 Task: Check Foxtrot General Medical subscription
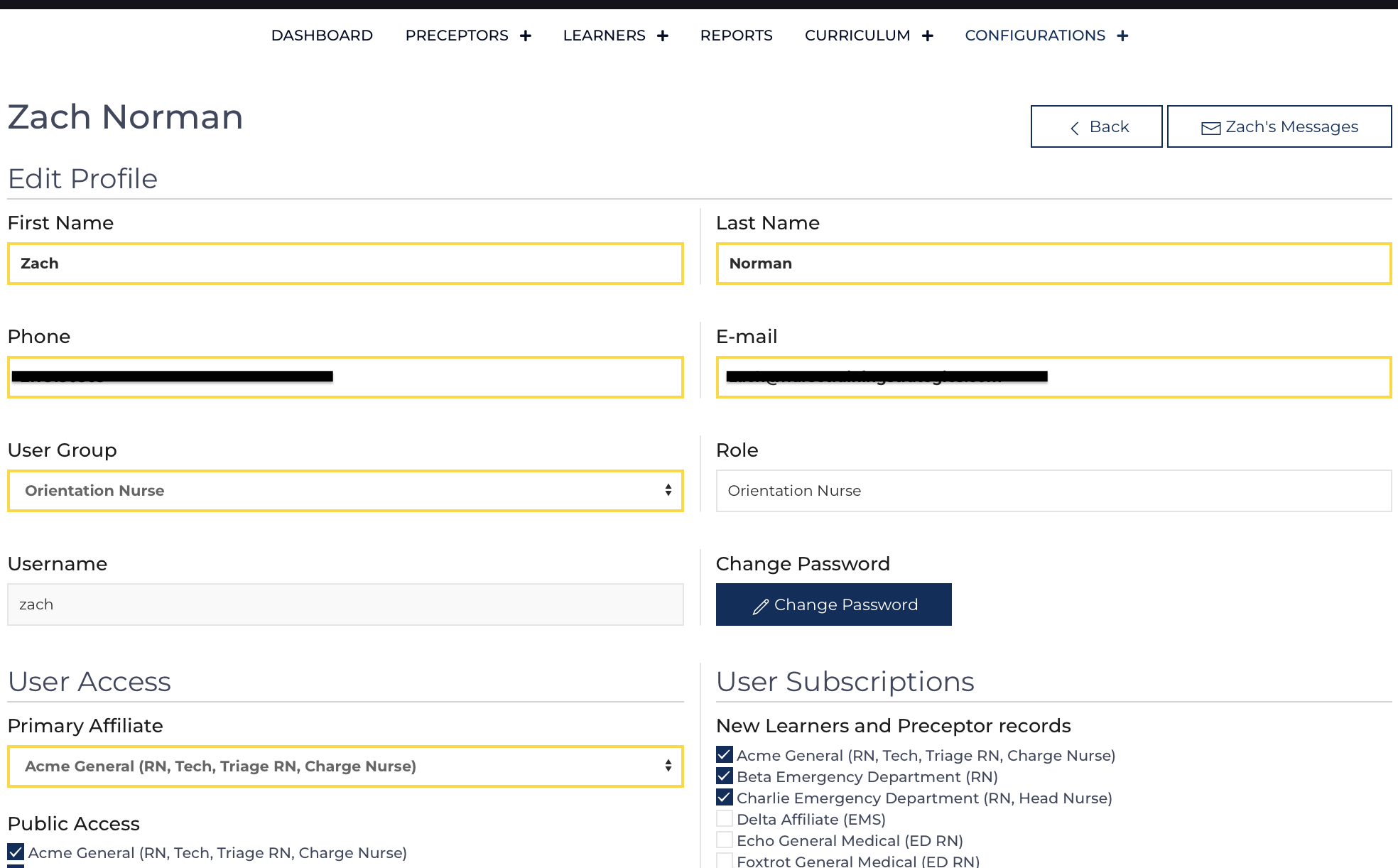tap(725, 860)
